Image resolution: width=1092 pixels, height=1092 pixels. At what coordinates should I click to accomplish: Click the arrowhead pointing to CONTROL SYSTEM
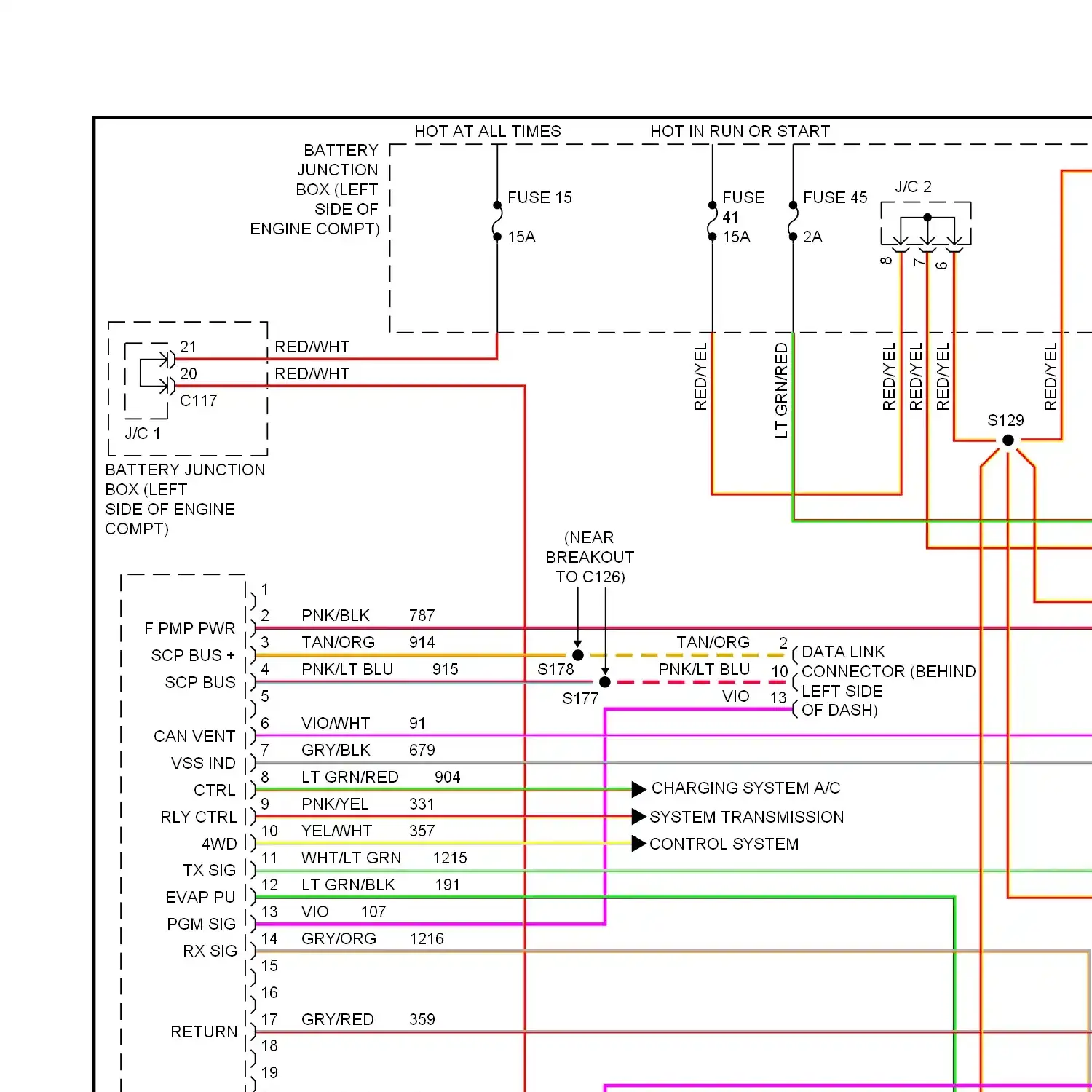[638, 843]
